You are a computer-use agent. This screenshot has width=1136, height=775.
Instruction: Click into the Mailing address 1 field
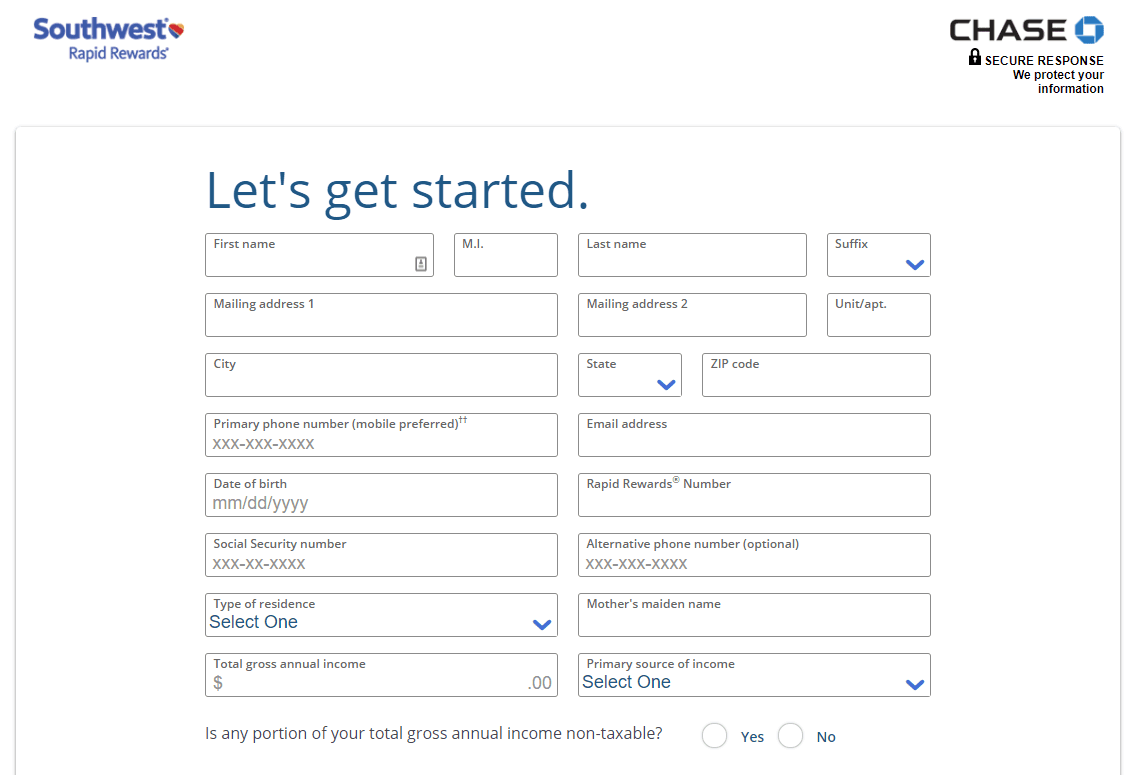pyautogui.click(x=381, y=315)
